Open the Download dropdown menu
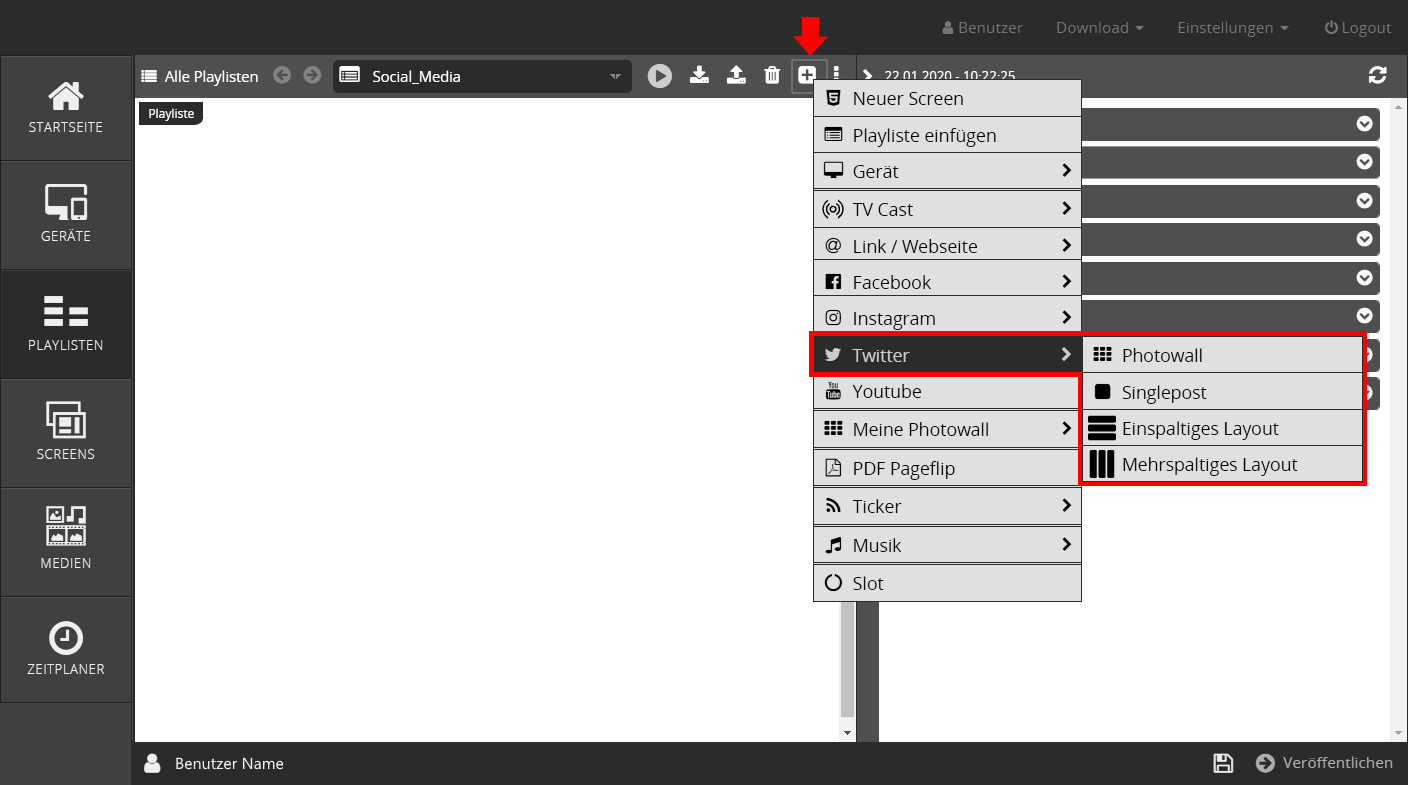The width and height of the screenshot is (1408, 785). [x=1100, y=28]
